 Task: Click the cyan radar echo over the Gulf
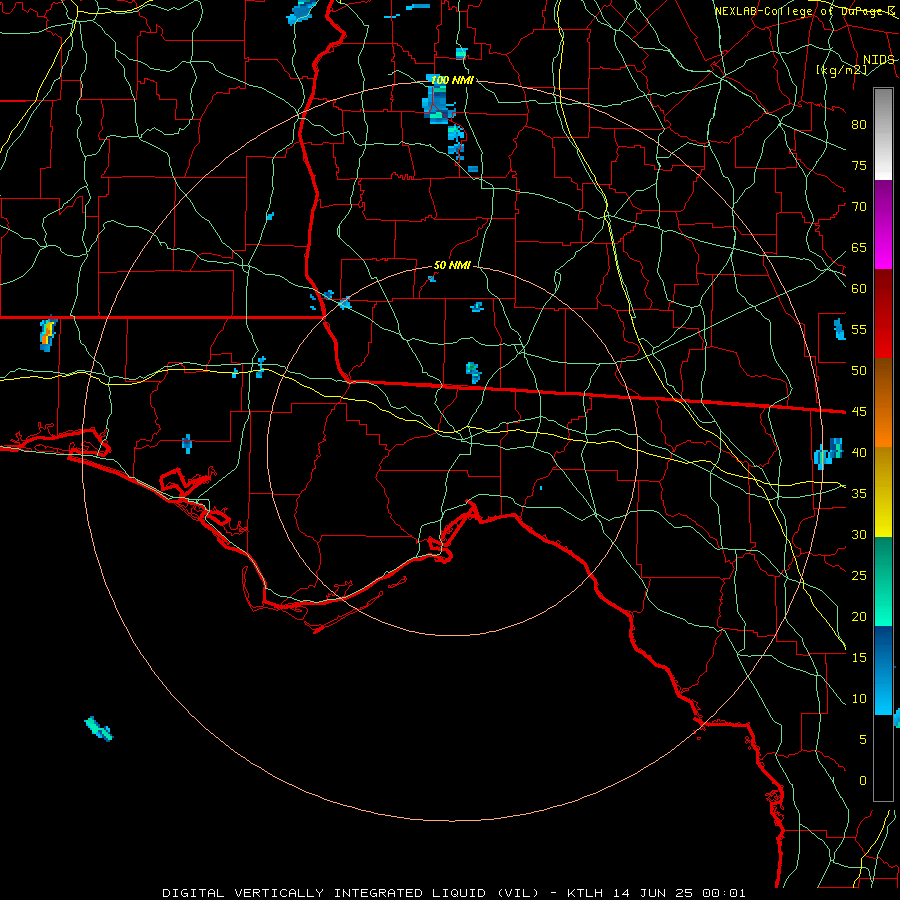[x=98, y=728]
